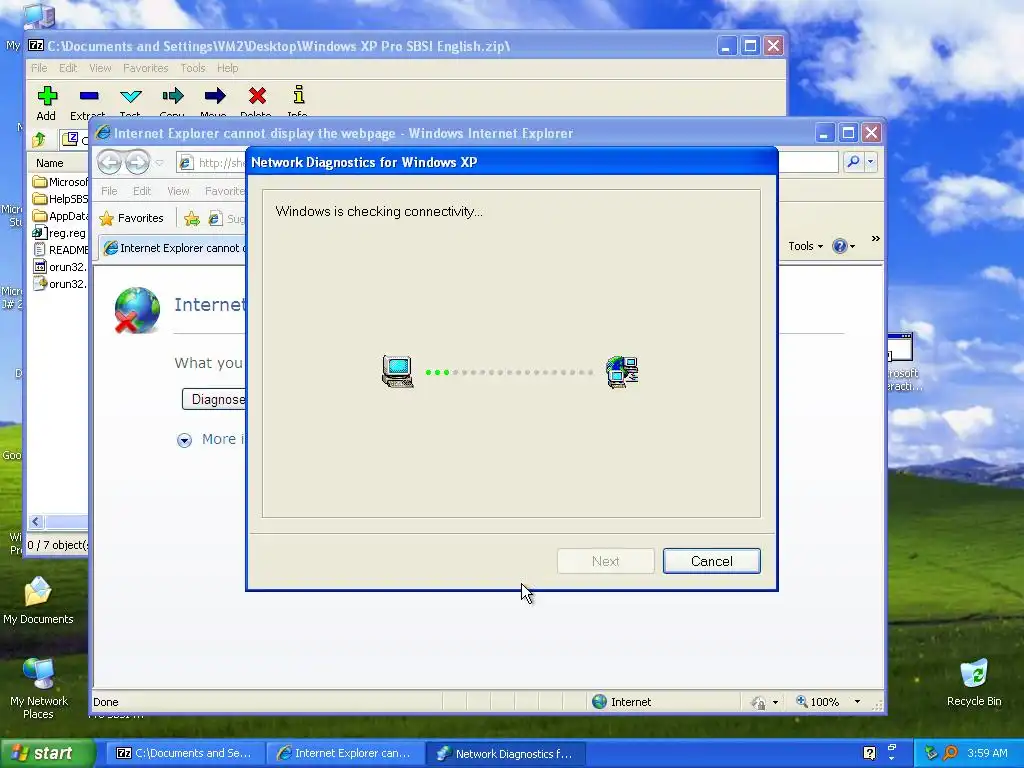Cancel the Network Diagnostics check
Viewport: 1024px width, 768px height.
[x=711, y=561]
